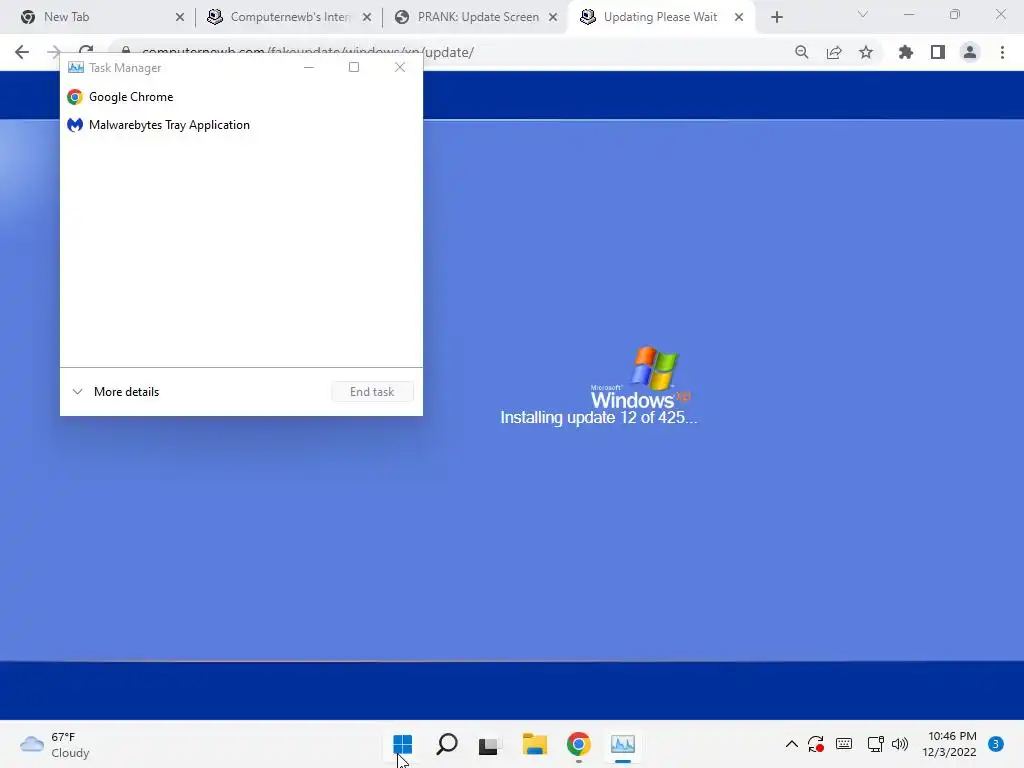Open a new Chrome tab with plus
Viewport: 1024px width, 768px height.
[x=776, y=17]
